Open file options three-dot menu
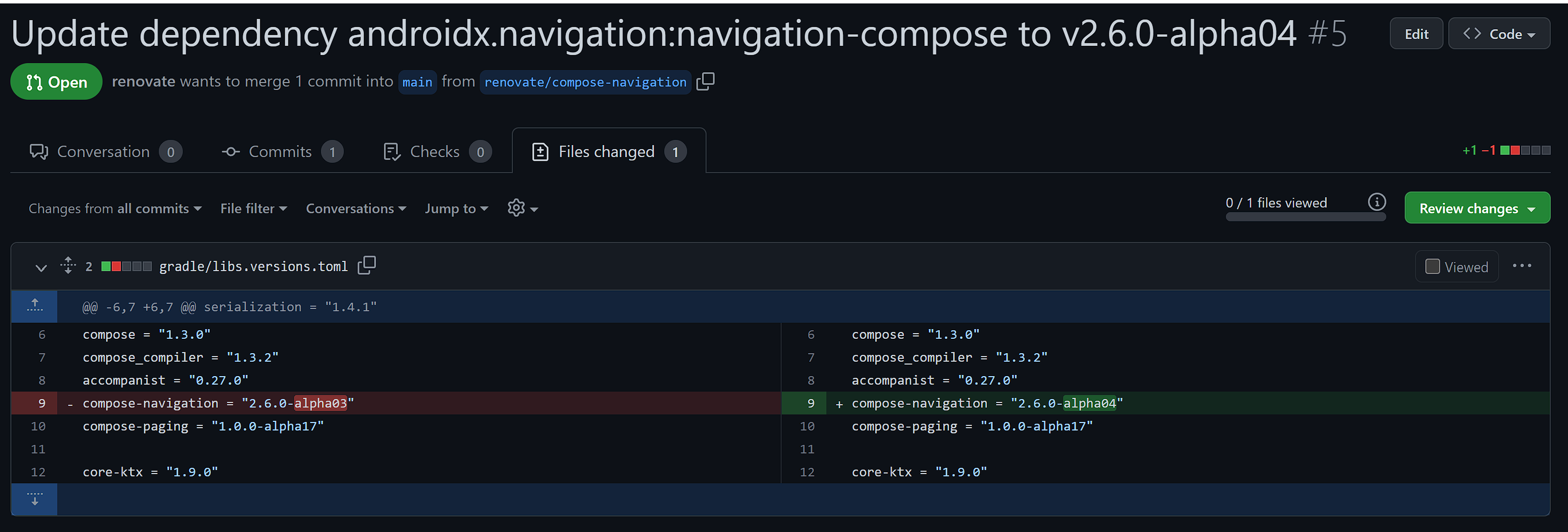 [x=1522, y=266]
